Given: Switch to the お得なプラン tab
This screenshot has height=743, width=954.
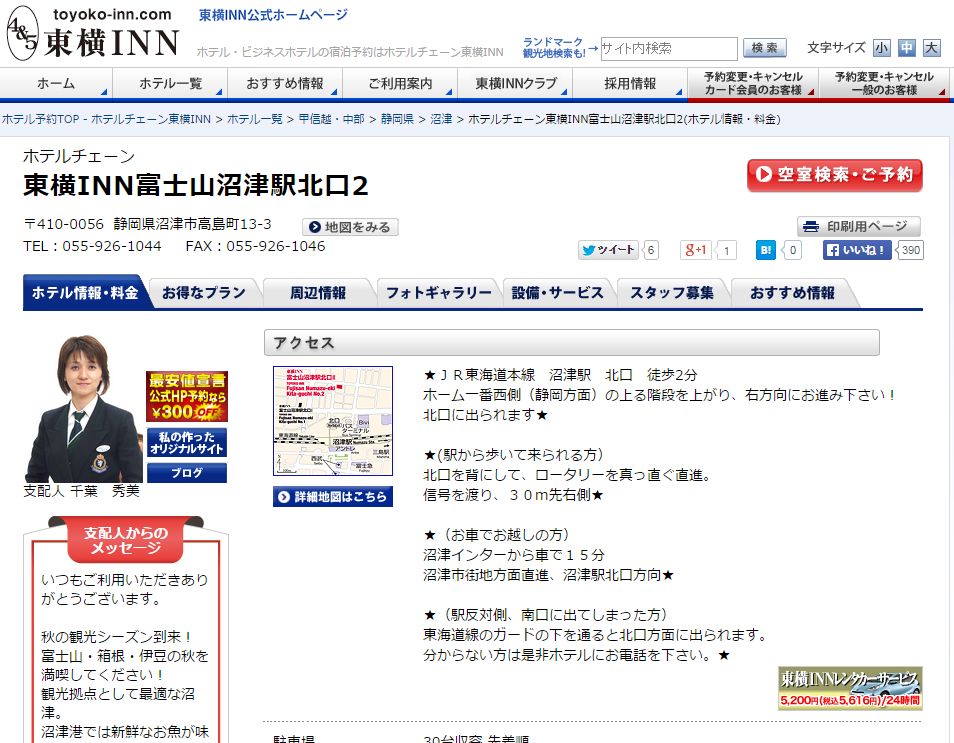Looking at the screenshot, I should pyautogui.click(x=204, y=293).
